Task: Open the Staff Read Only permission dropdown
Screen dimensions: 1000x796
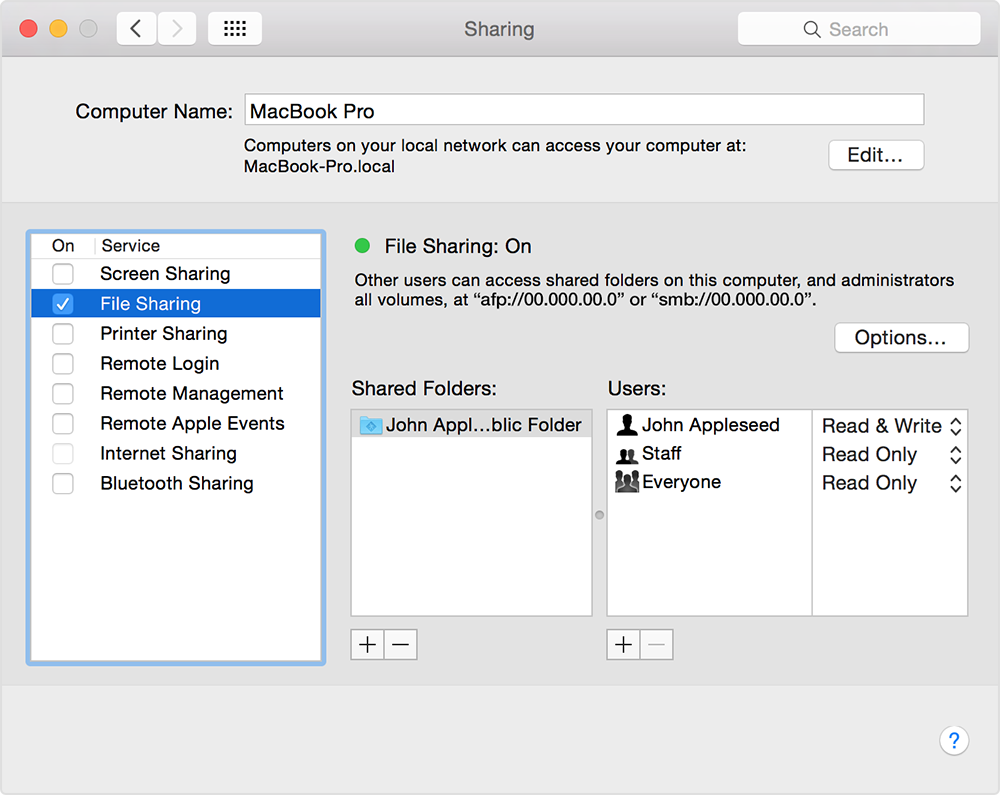Action: click(955, 453)
